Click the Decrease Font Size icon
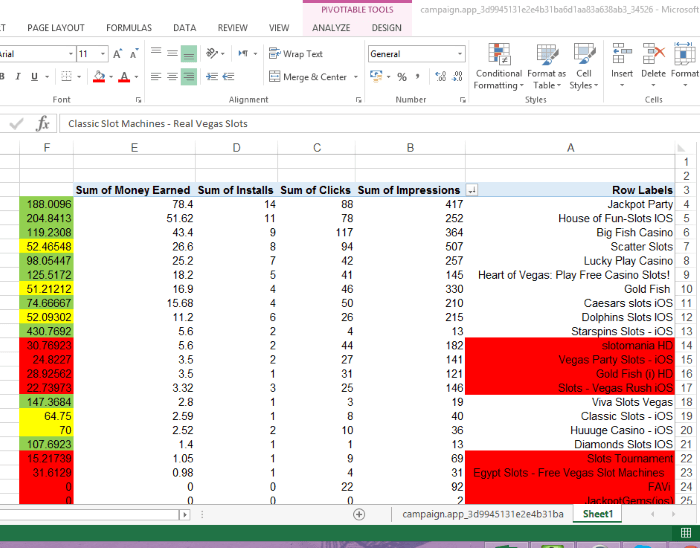 (x=133, y=54)
